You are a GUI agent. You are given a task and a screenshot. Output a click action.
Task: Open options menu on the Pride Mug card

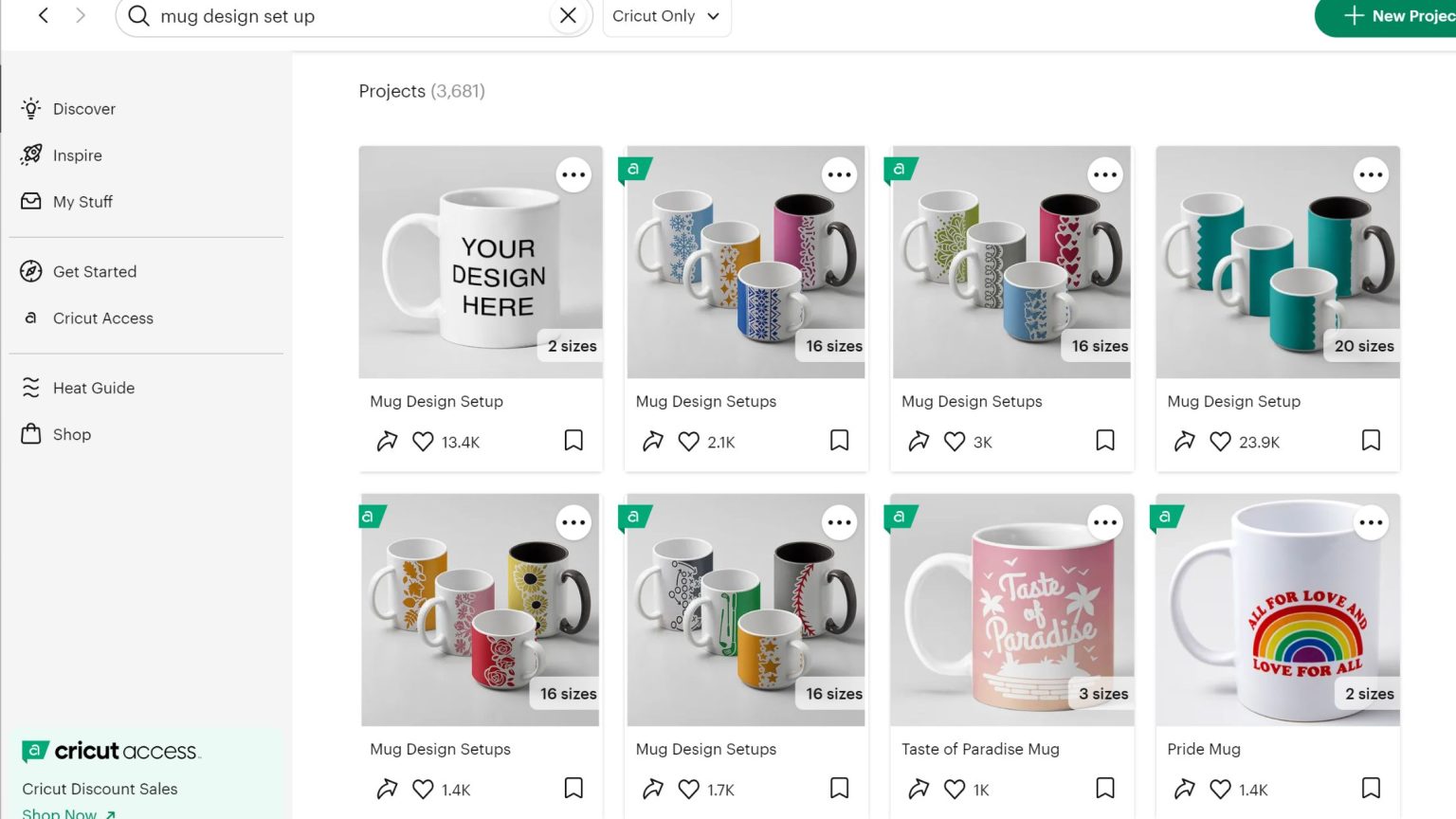(x=1371, y=522)
